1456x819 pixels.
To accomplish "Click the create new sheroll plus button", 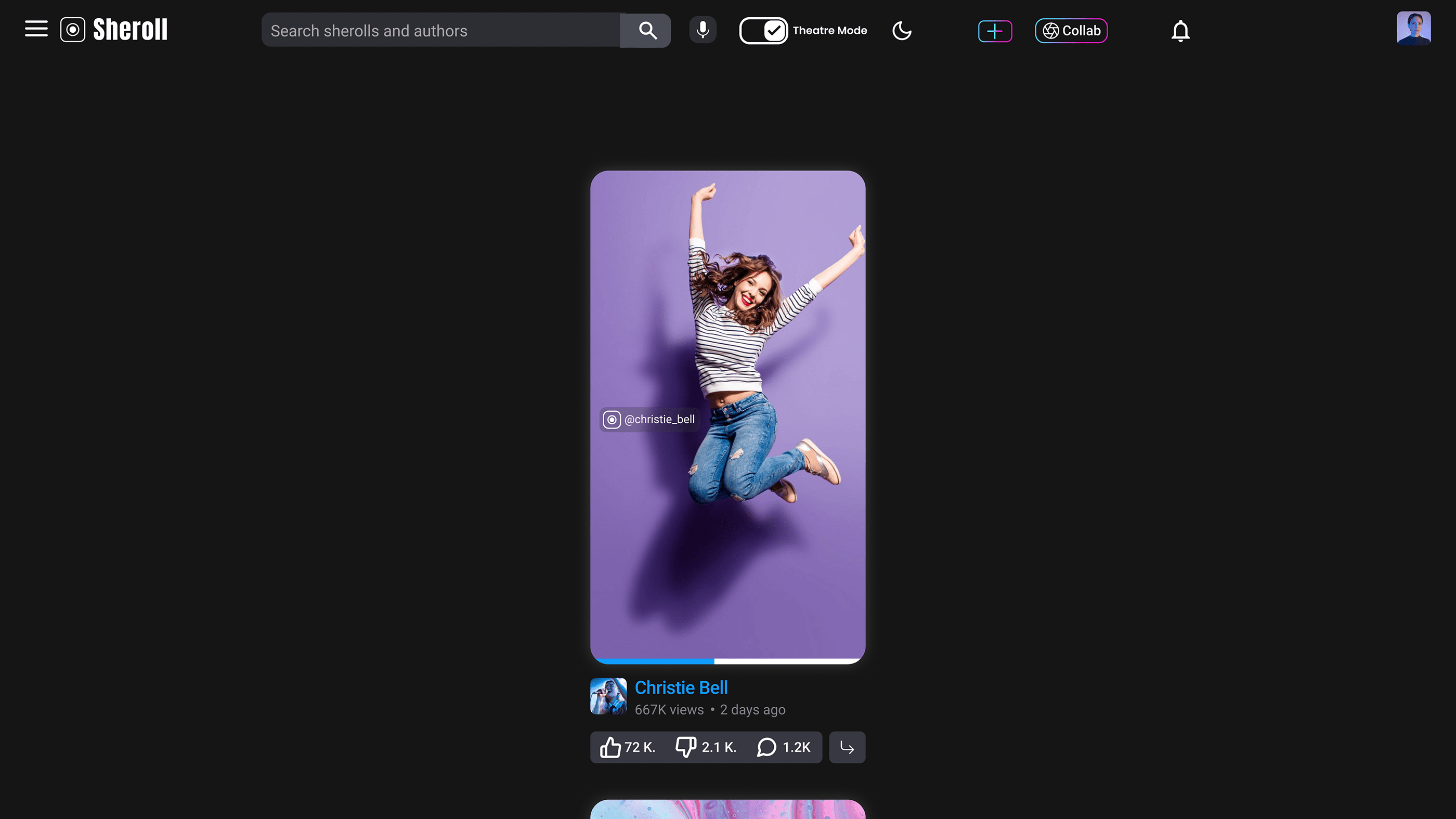I will 995,31.
